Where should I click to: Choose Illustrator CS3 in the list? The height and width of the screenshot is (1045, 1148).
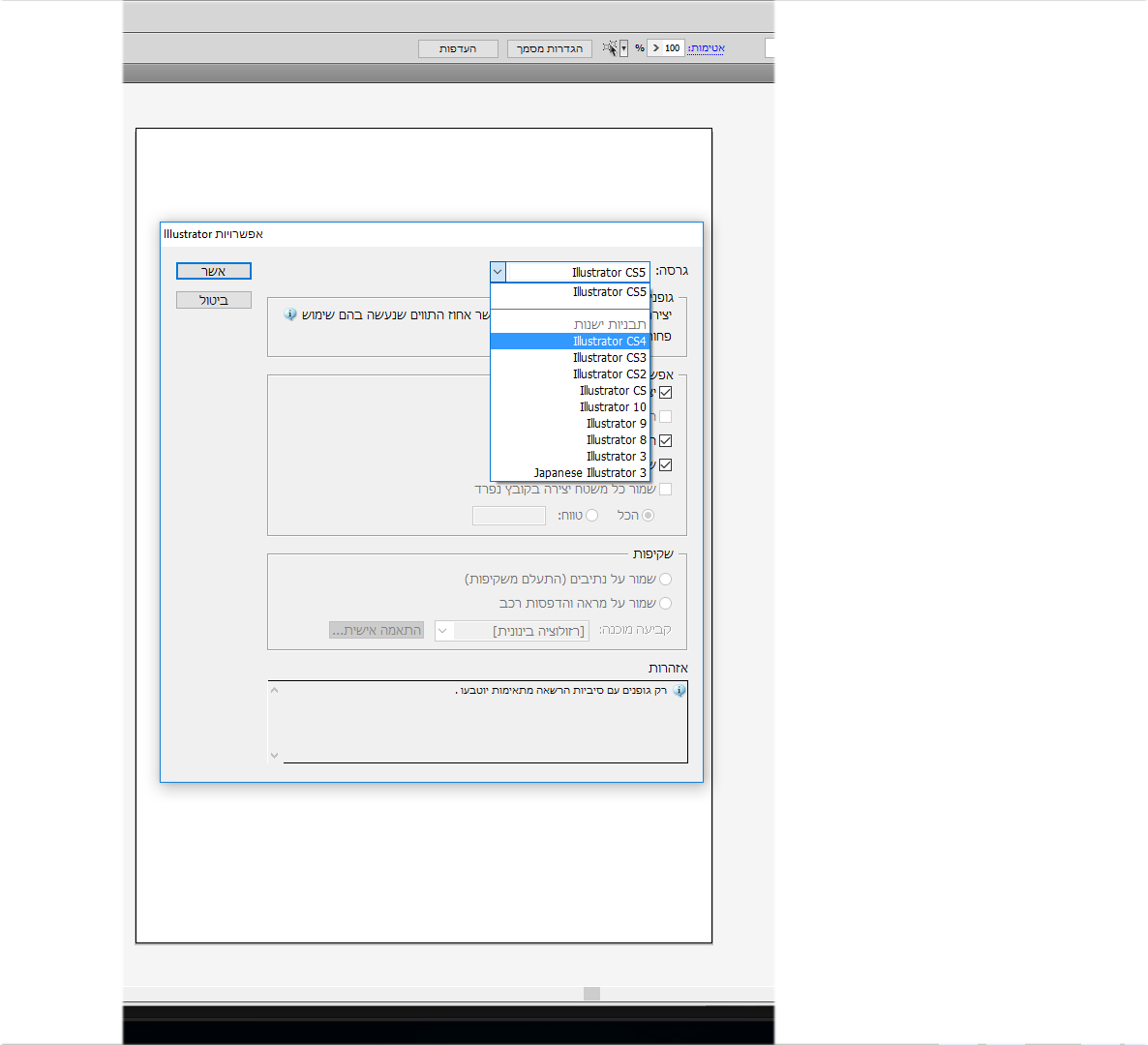[x=569, y=358]
